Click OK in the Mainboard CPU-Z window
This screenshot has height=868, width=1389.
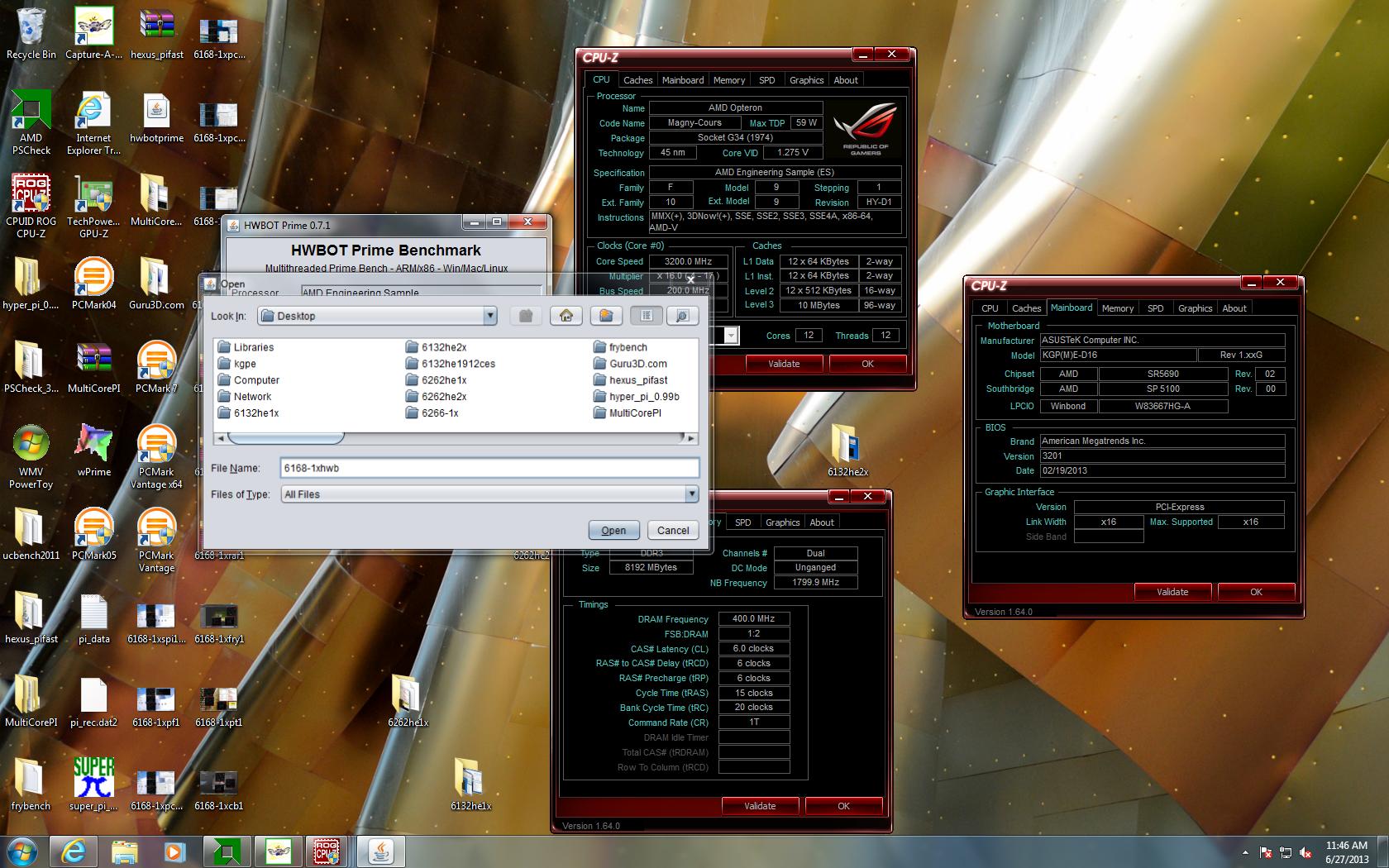[1256, 592]
